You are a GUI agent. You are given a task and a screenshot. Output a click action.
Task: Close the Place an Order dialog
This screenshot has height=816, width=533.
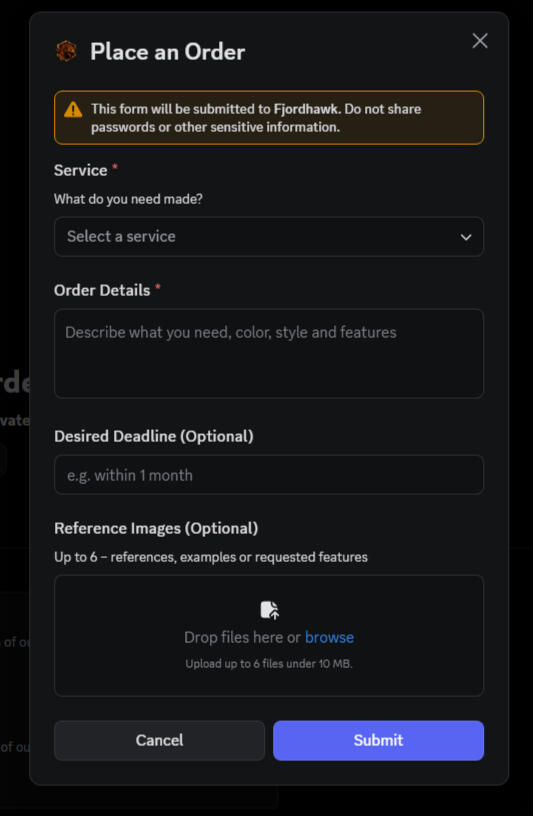[479, 41]
